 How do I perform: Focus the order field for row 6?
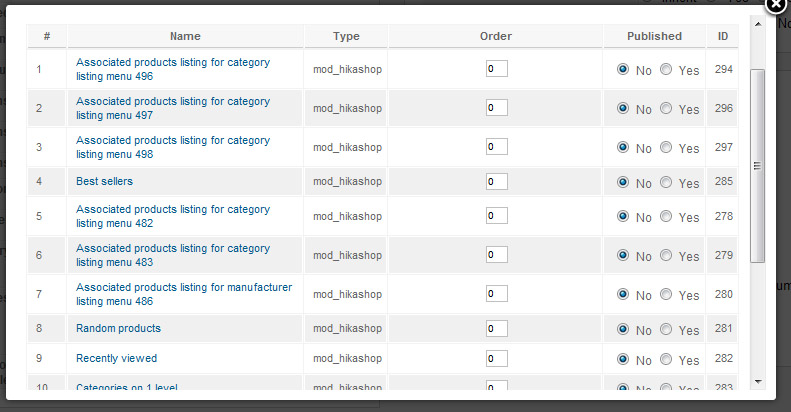tap(496, 255)
